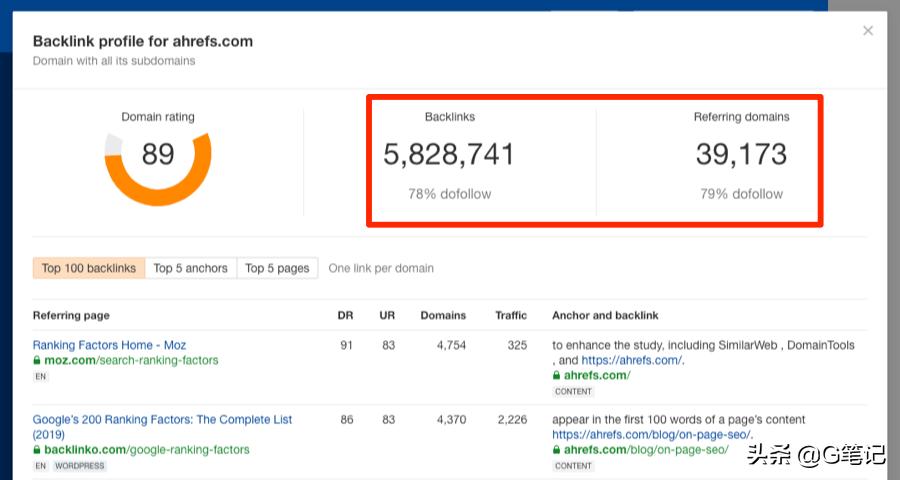Open the moz.com/search-ranking-factors URL
This screenshot has height=480, width=900.
(131, 360)
